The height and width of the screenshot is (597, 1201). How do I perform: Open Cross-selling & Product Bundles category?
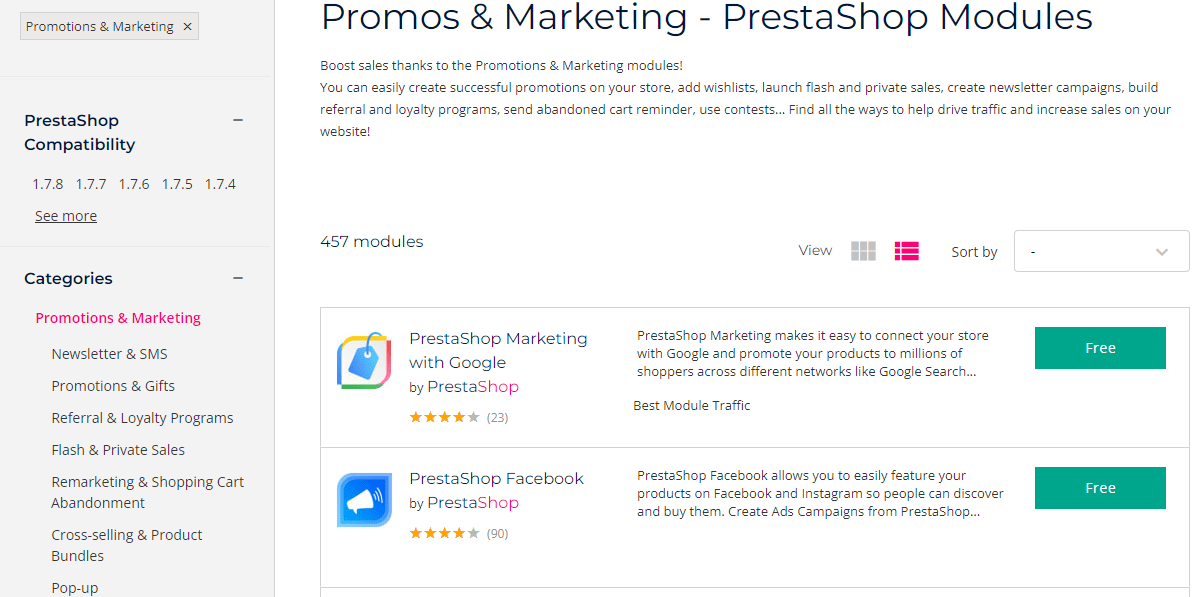[x=127, y=545]
